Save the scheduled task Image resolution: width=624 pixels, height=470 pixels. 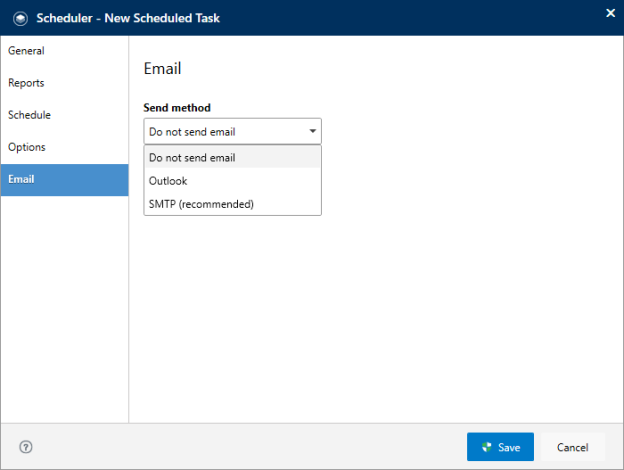point(500,447)
